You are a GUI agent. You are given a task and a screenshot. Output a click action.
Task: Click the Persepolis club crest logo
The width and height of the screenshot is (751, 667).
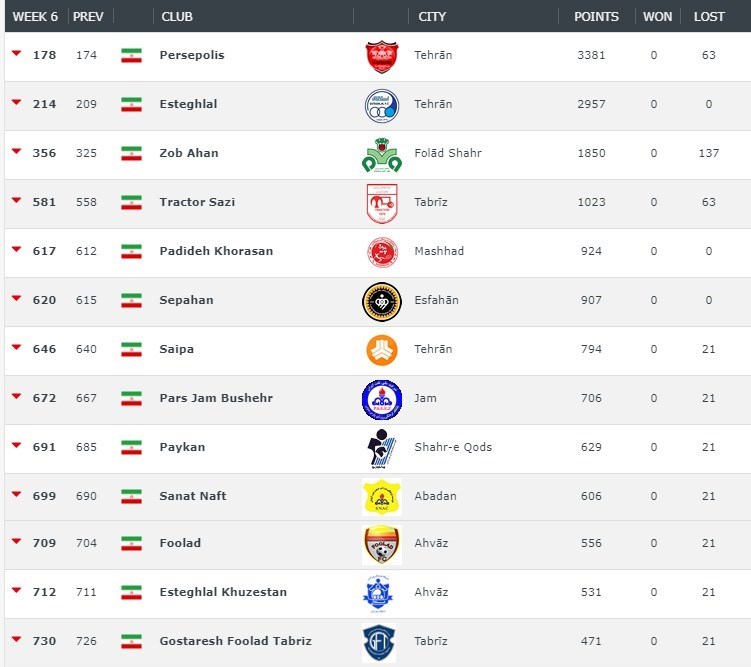381,57
